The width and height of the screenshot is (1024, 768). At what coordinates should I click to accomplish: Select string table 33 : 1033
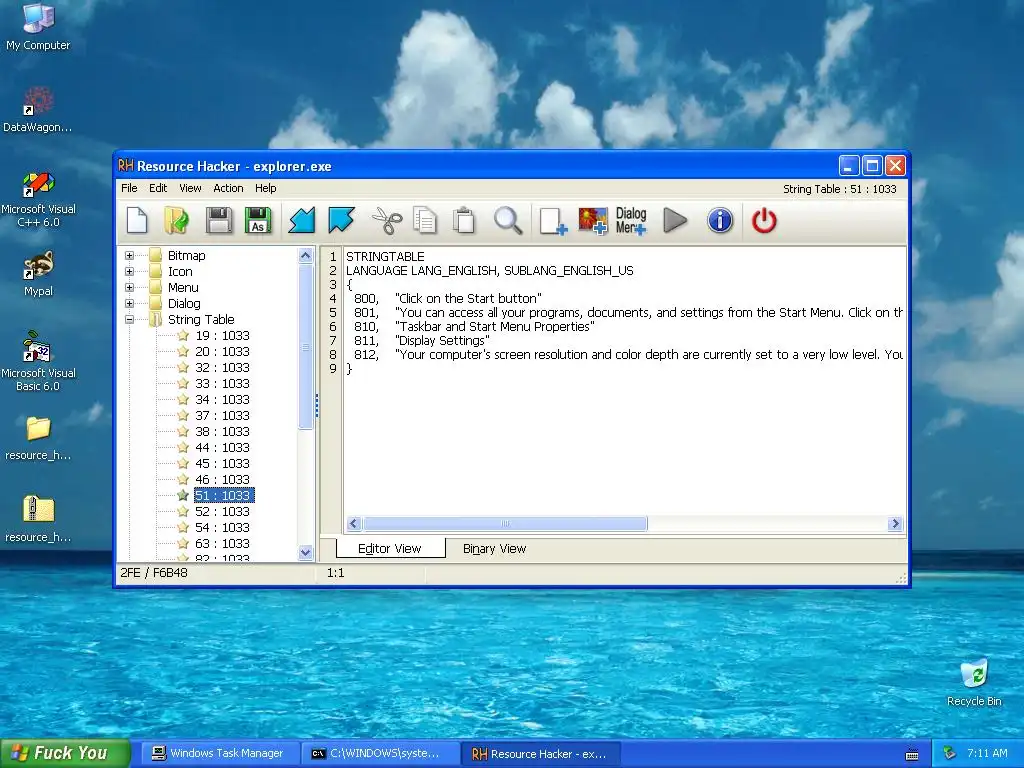222,383
